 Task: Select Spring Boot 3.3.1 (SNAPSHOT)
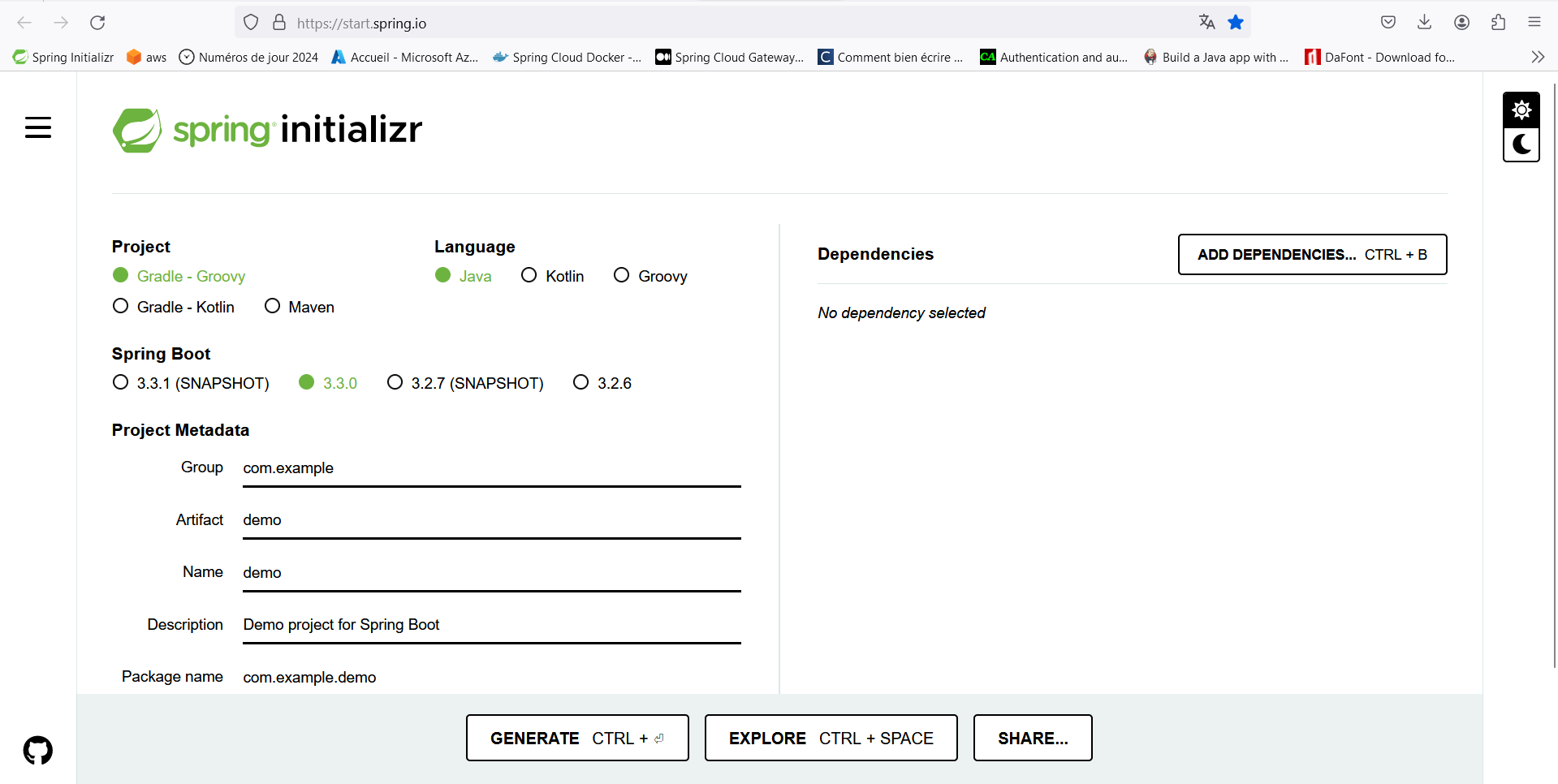(x=191, y=383)
